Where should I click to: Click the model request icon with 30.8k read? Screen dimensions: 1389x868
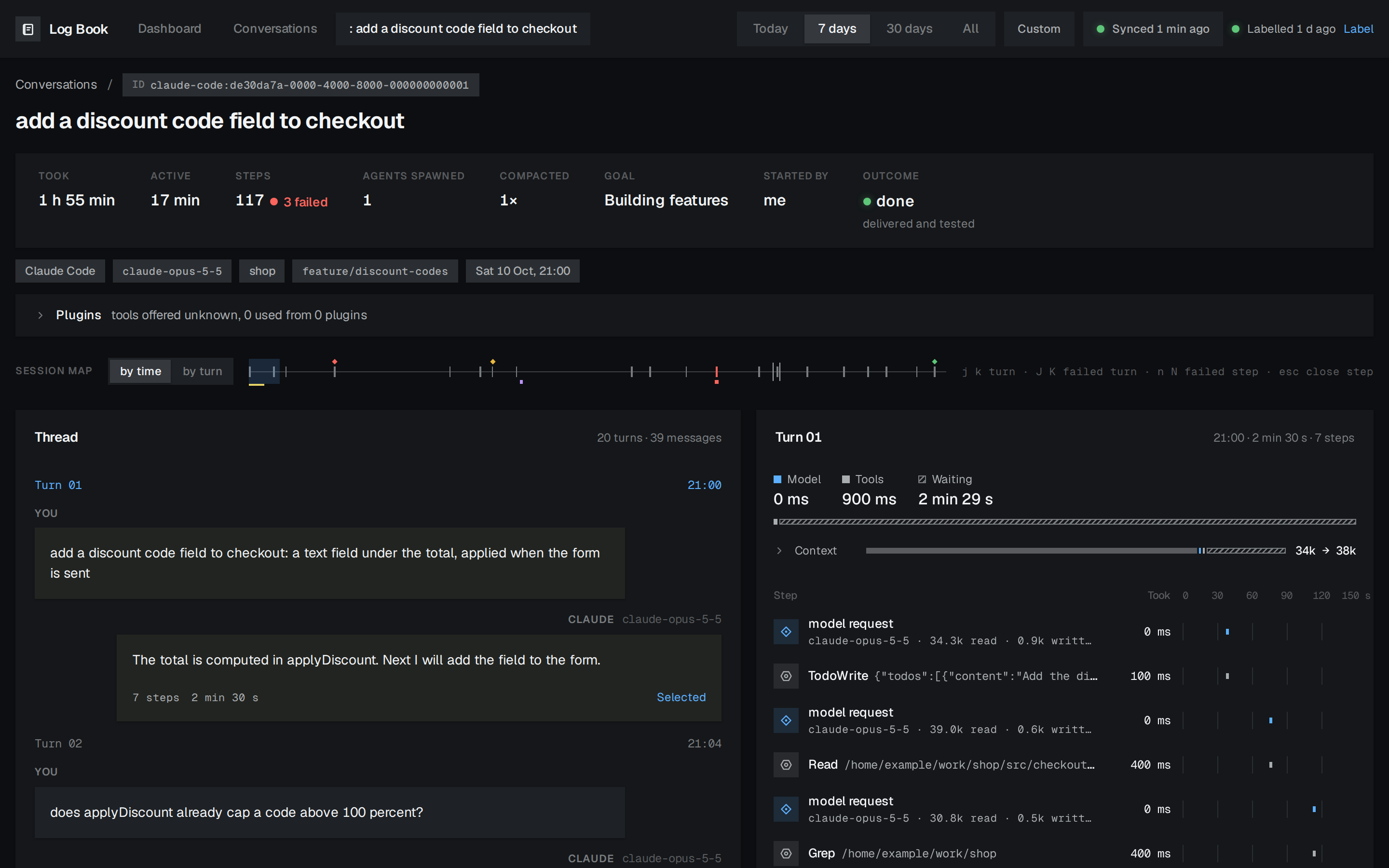click(x=786, y=809)
